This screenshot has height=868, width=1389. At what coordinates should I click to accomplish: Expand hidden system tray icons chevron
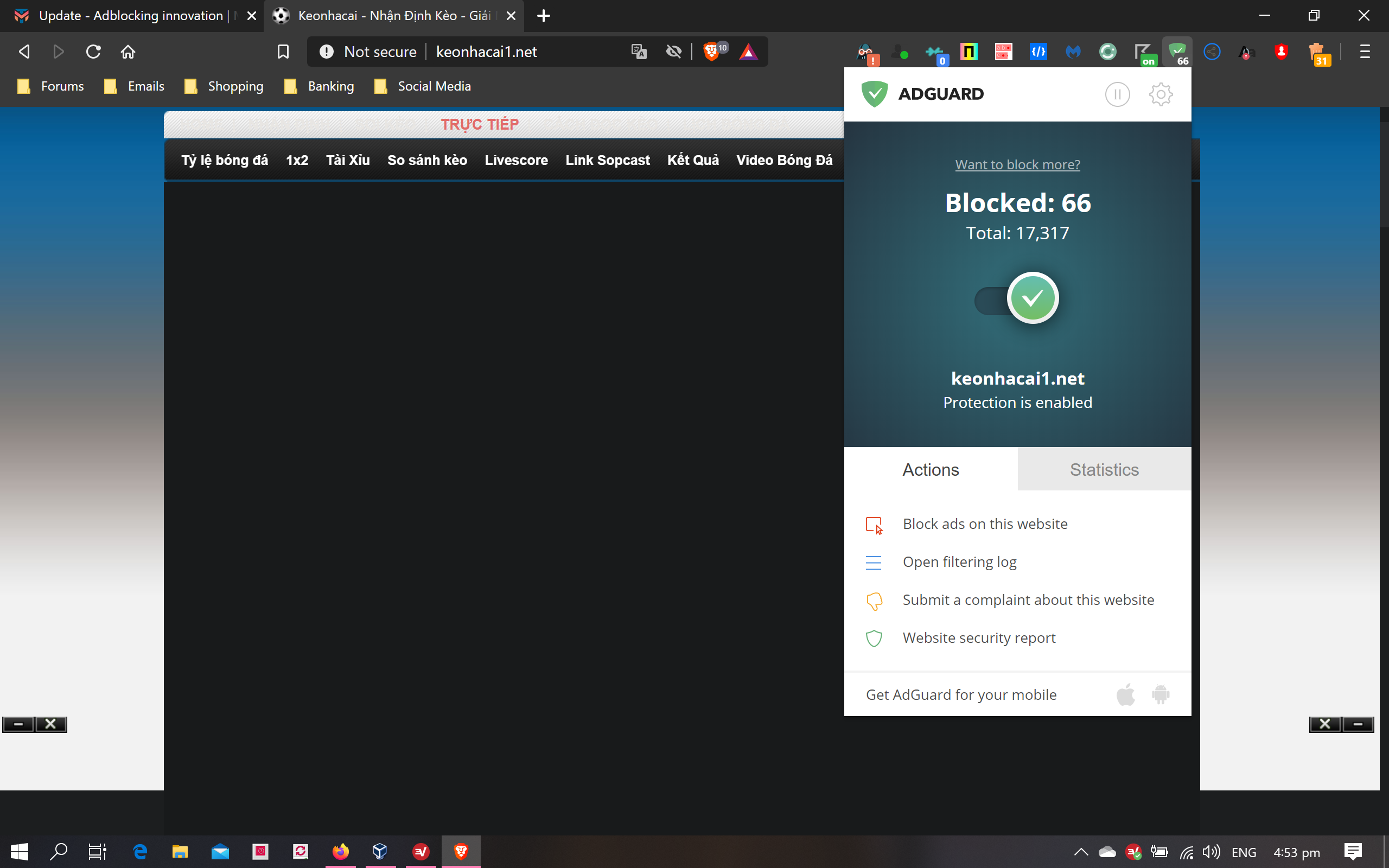click(1081, 852)
